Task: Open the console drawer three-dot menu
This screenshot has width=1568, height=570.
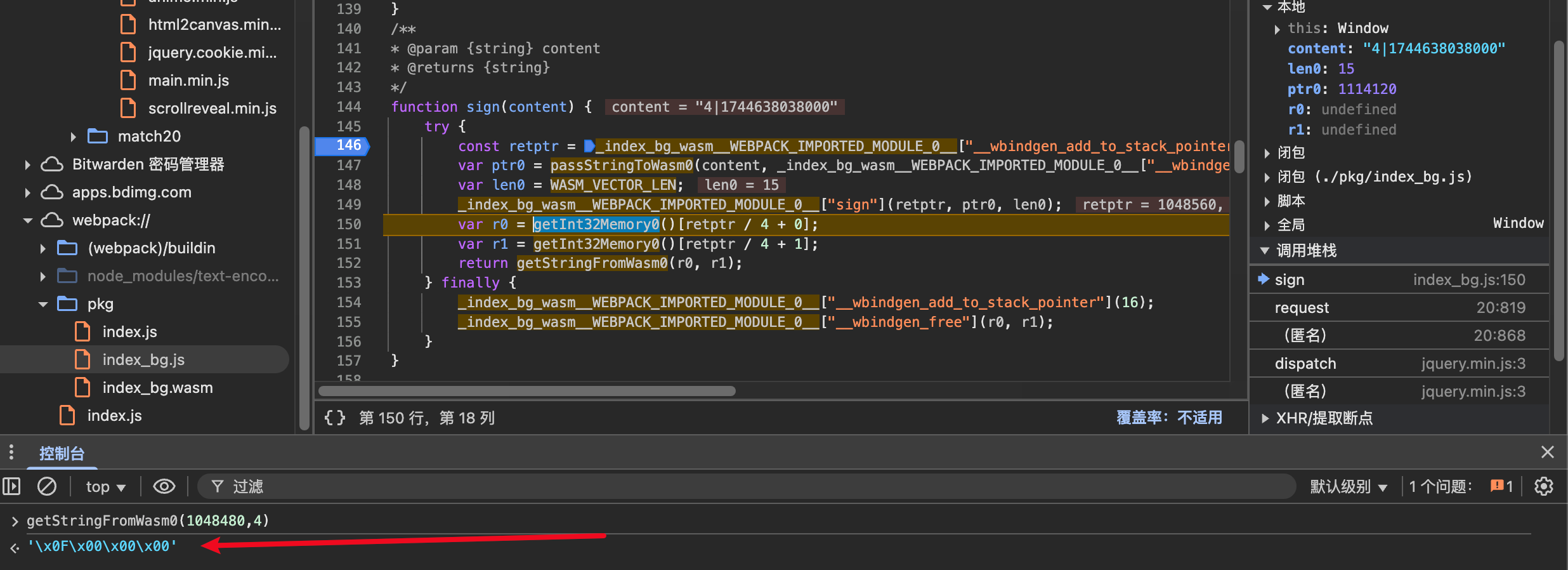Action: (11, 453)
